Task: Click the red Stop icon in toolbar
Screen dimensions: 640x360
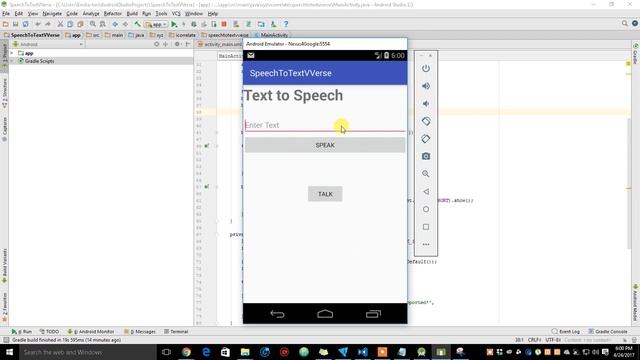Action: tap(224, 24)
